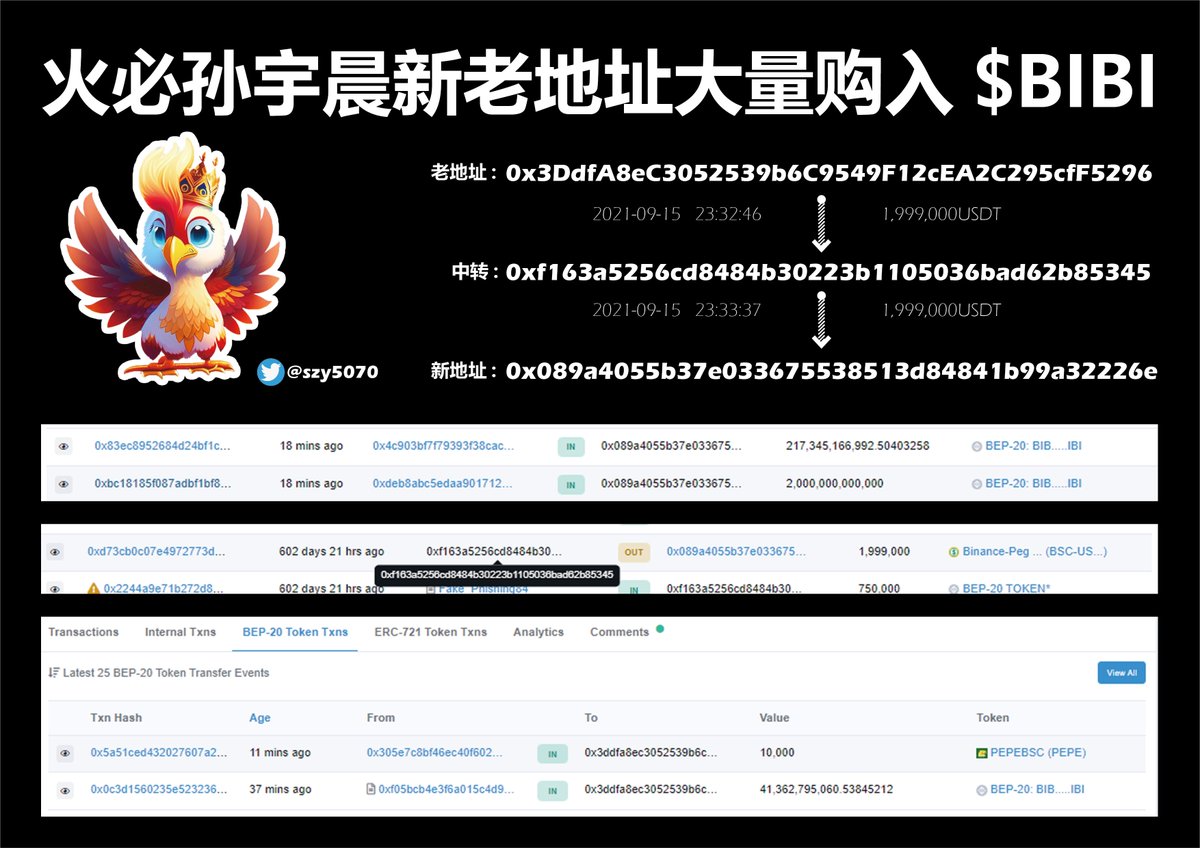Click relay address 0xf163a5256cd8484b30223b1105036bad62b85345 in header
Image resolution: width=1200 pixels, height=848 pixels.
tap(828, 272)
